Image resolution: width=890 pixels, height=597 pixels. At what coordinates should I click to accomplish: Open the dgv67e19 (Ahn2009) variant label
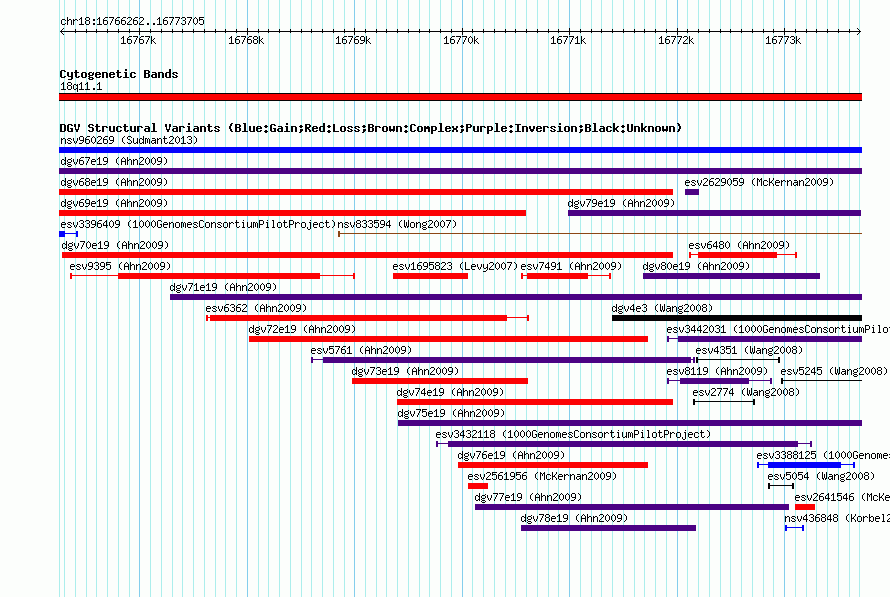point(114,161)
